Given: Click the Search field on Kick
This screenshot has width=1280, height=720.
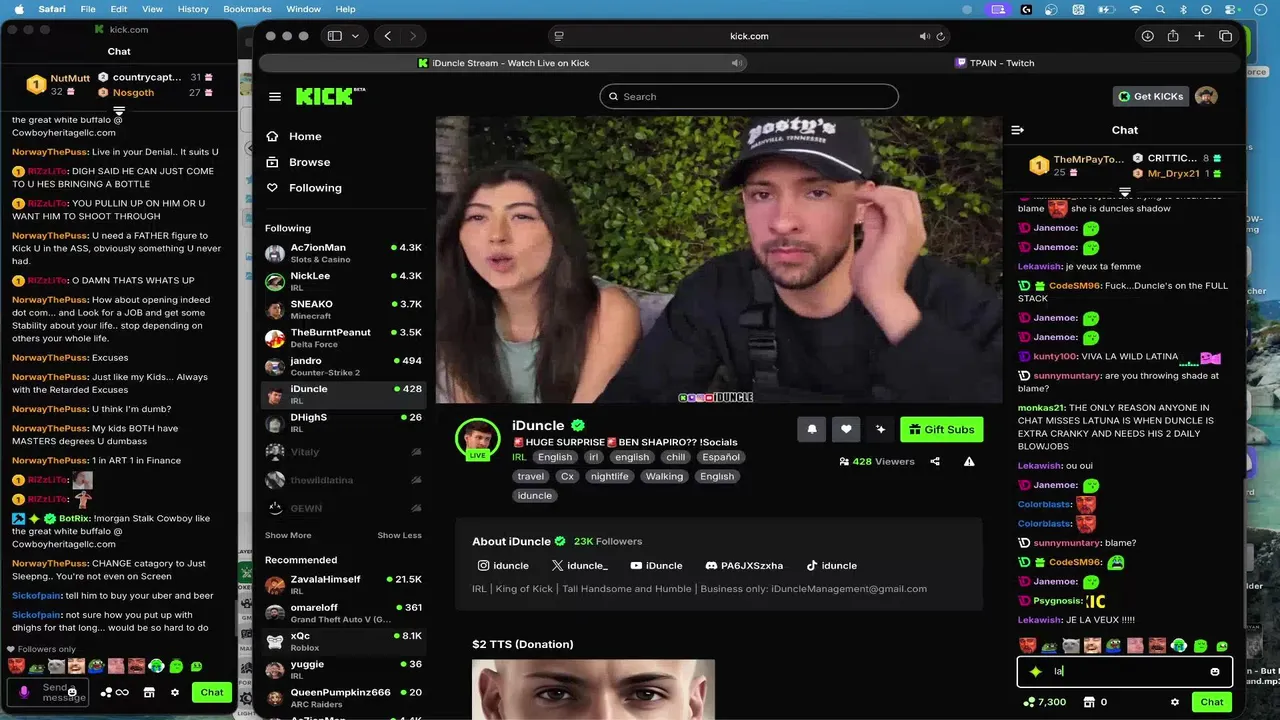Looking at the screenshot, I should tap(749, 96).
